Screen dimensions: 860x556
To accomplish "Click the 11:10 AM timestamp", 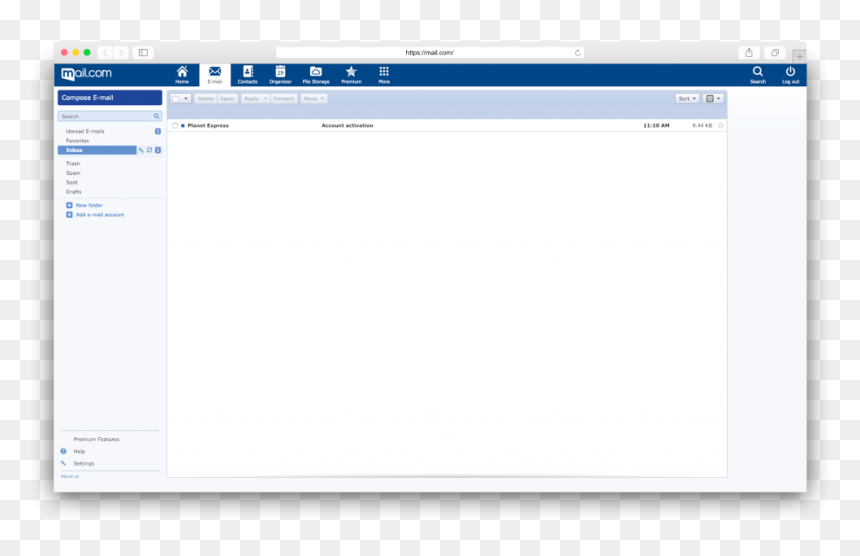I will (x=657, y=126).
